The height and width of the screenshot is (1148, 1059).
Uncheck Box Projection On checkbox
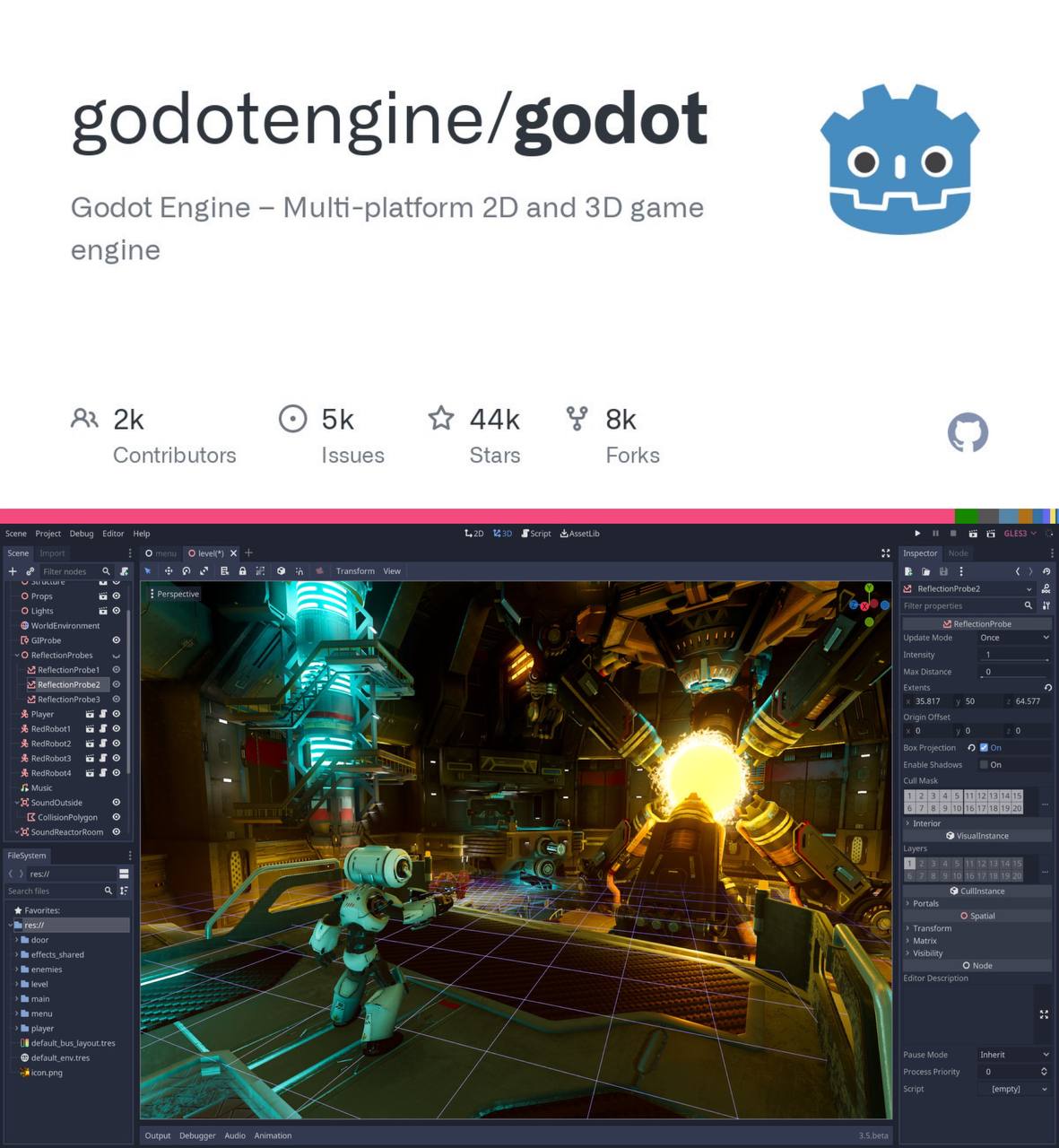[984, 747]
